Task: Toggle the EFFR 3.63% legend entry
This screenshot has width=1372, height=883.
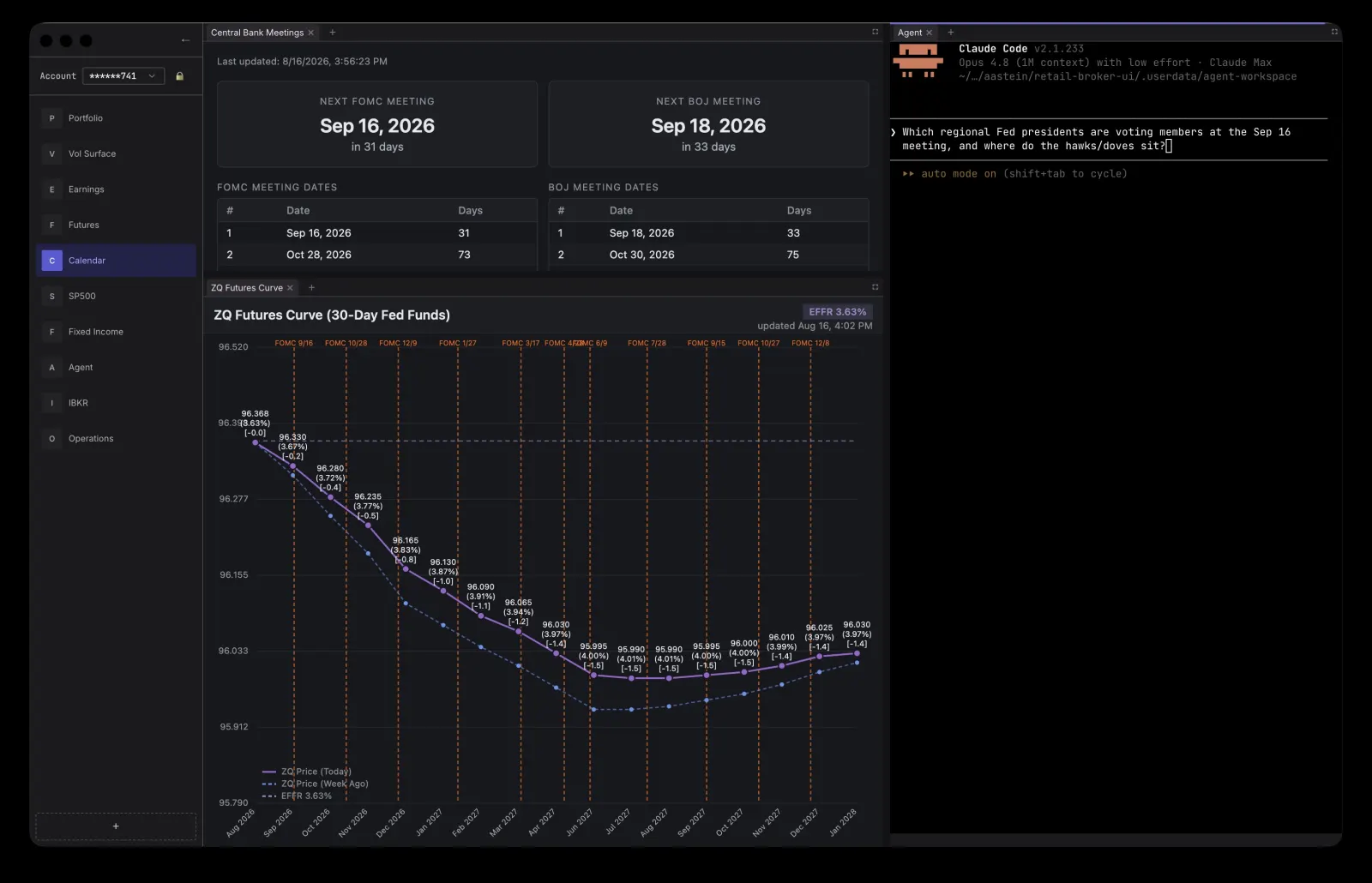Action: coord(297,796)
